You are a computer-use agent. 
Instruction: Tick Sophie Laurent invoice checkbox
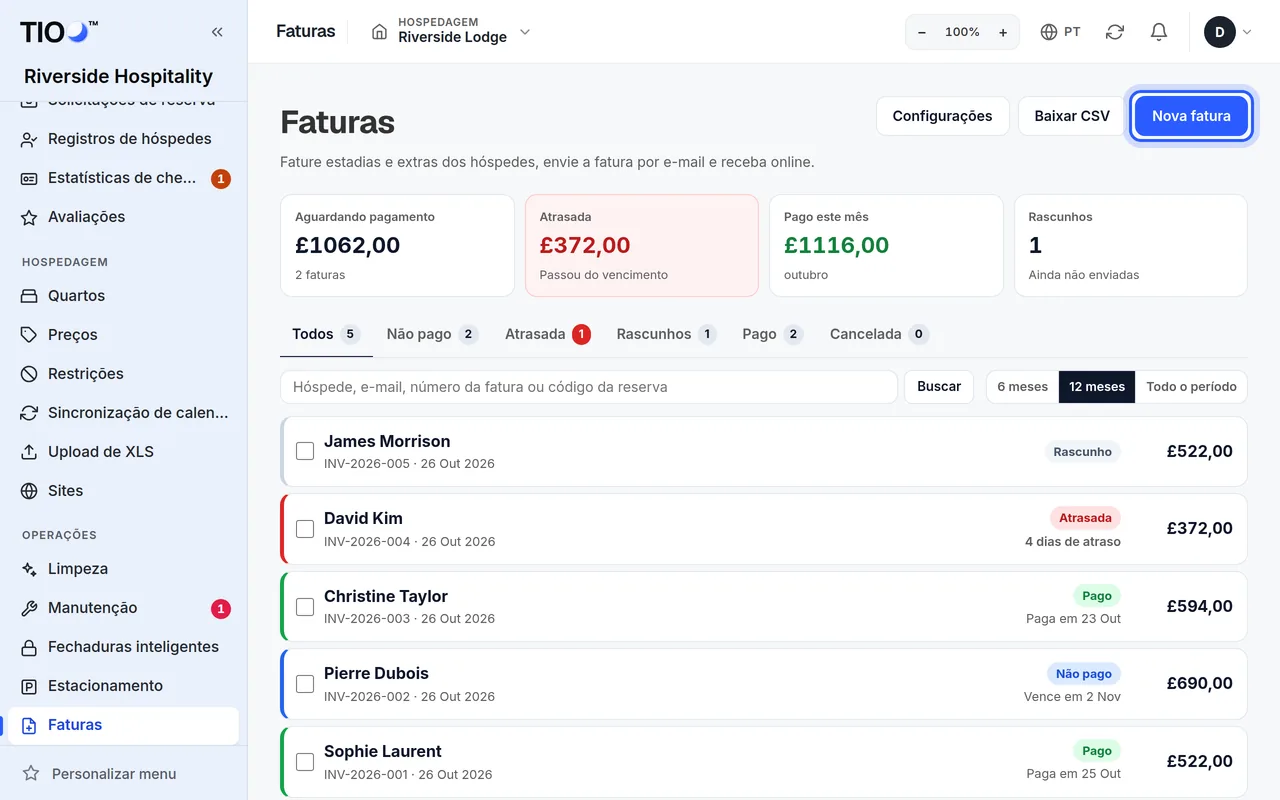[305, 762]
